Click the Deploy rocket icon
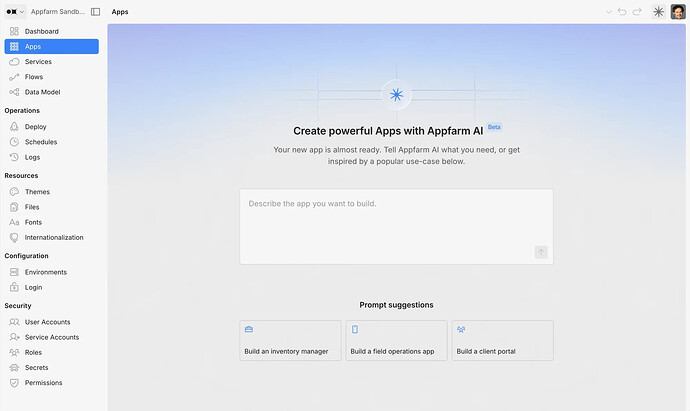690x411 pixels. click(x=14, y=127)
